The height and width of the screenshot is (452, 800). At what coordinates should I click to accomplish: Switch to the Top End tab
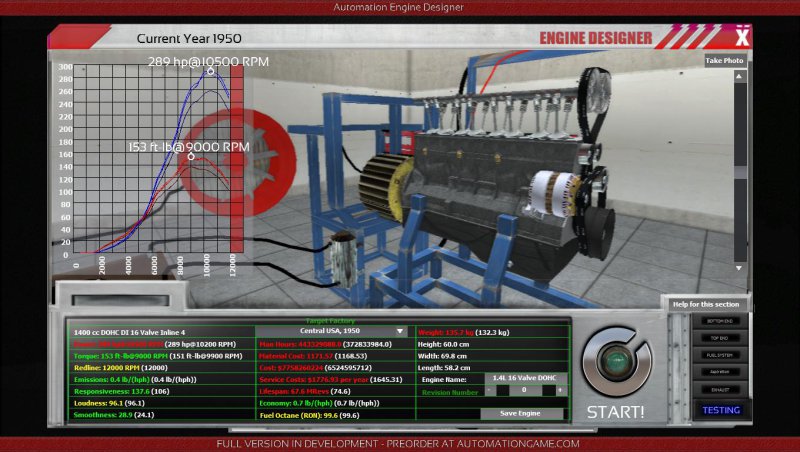(719, 337)
